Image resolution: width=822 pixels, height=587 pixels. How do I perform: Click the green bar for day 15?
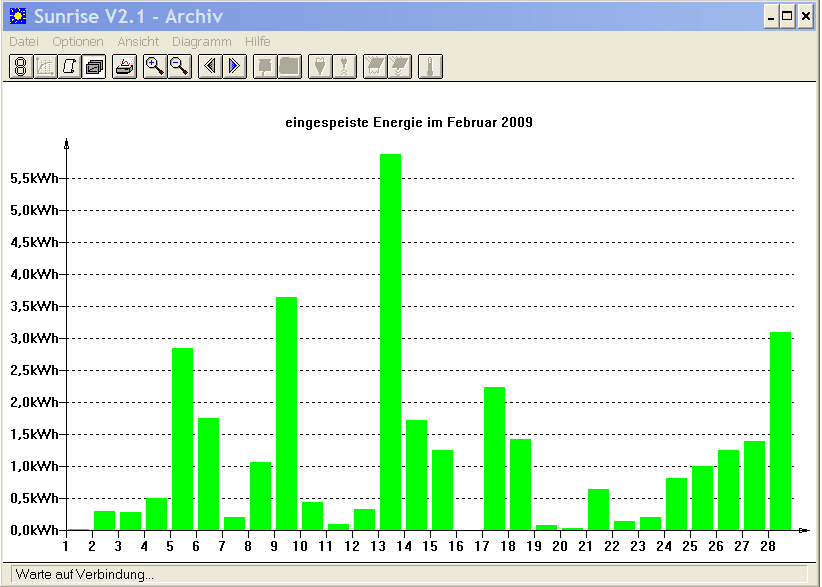tap(442, 490)
